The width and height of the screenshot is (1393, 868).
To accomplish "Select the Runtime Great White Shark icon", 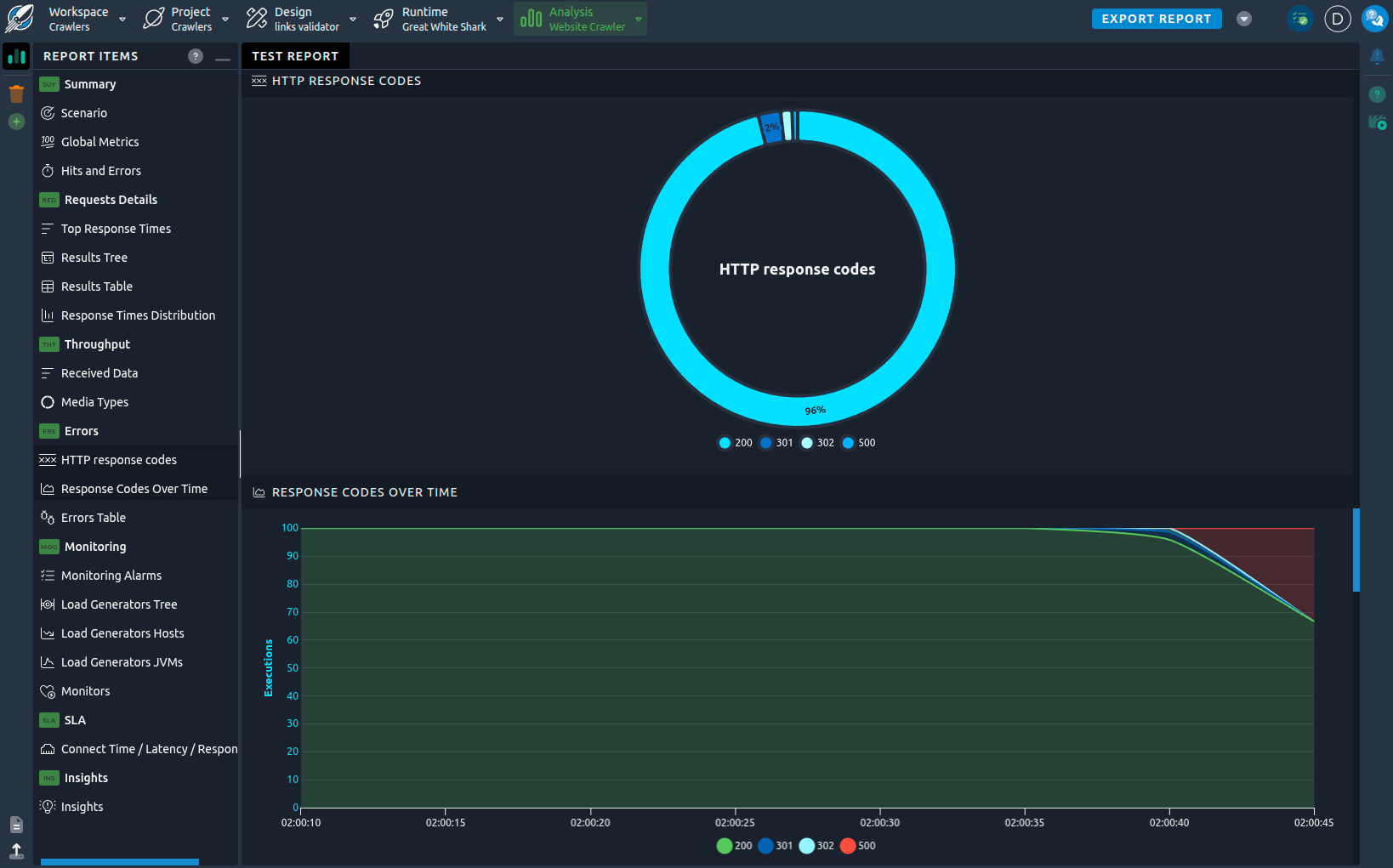I will coord(382,18).
